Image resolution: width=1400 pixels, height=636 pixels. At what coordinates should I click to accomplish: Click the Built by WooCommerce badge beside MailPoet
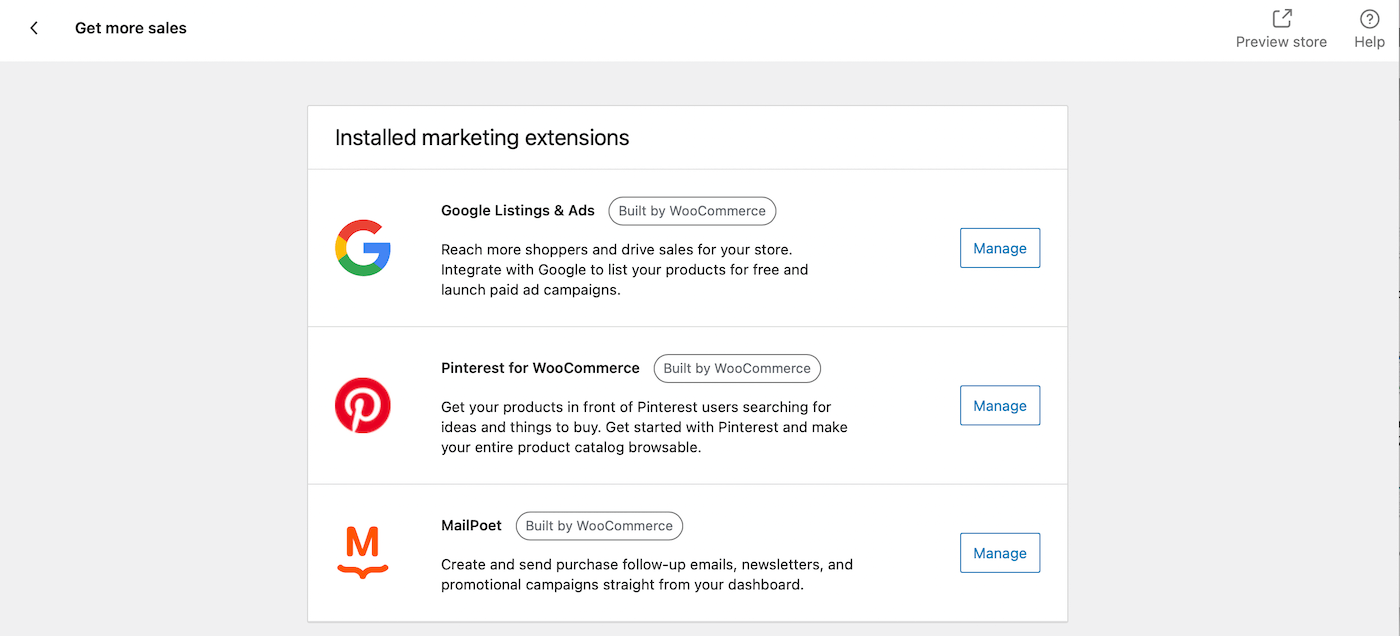[x=599, y=526]
